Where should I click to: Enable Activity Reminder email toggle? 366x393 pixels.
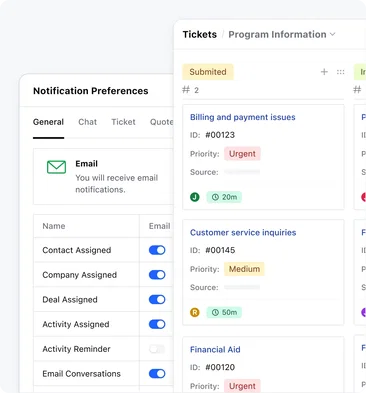(157, 349)
